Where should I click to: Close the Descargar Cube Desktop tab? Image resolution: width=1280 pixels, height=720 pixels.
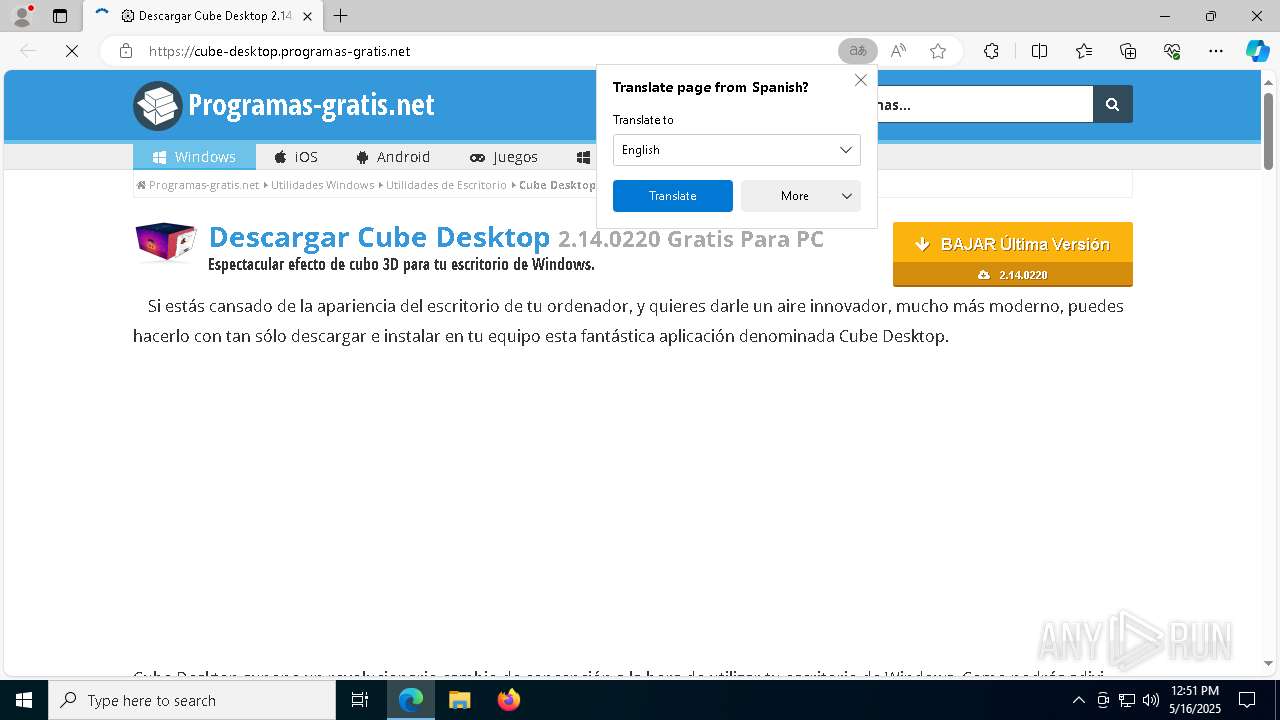[x=307, y=16]
